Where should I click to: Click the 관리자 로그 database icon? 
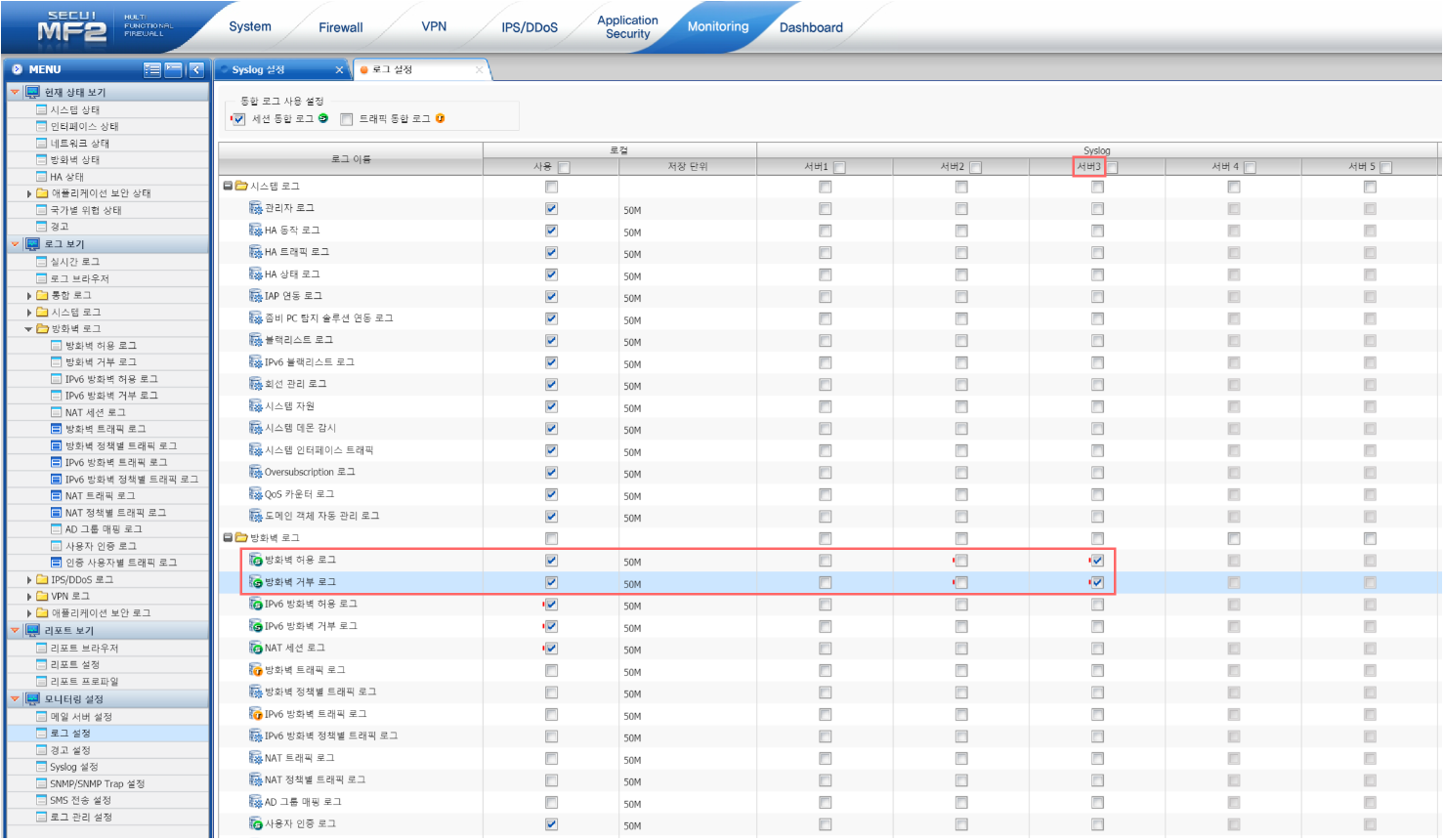pos(256,208)
